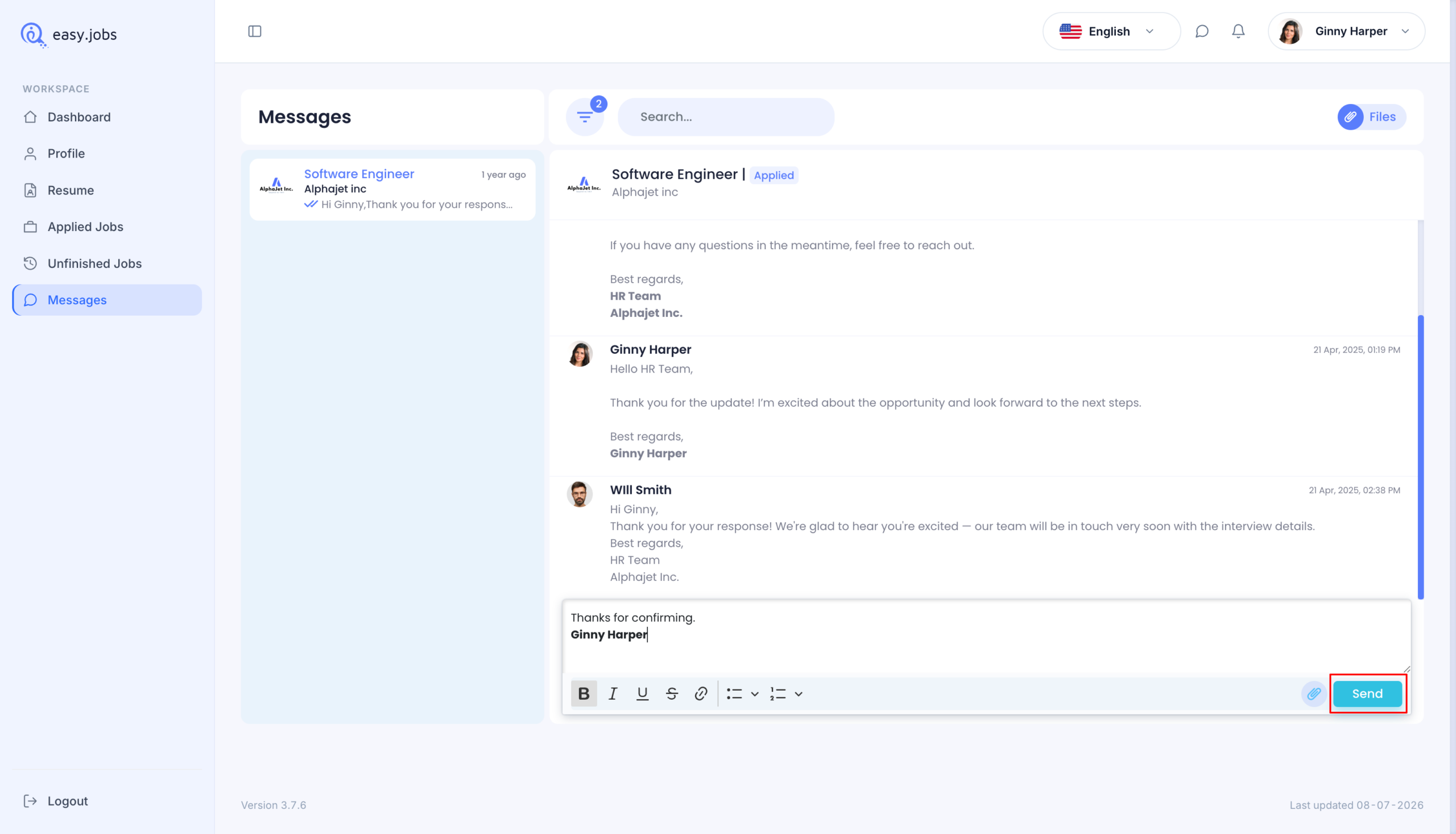Click 'Last updated 08-07-2026' text
1456x834 pixels.
[x=1356, y=805]
